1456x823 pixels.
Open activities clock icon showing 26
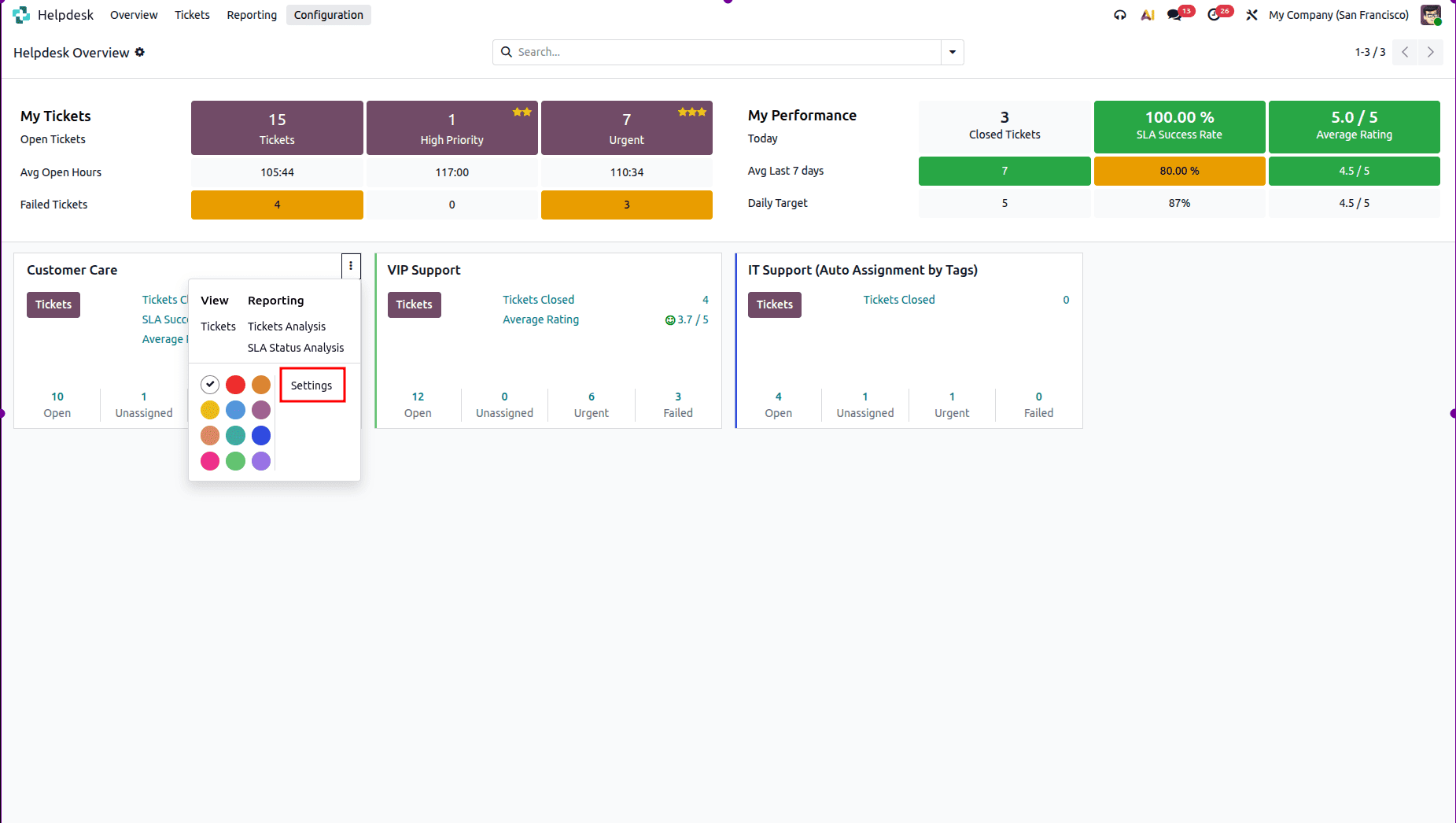point(1215,15)
